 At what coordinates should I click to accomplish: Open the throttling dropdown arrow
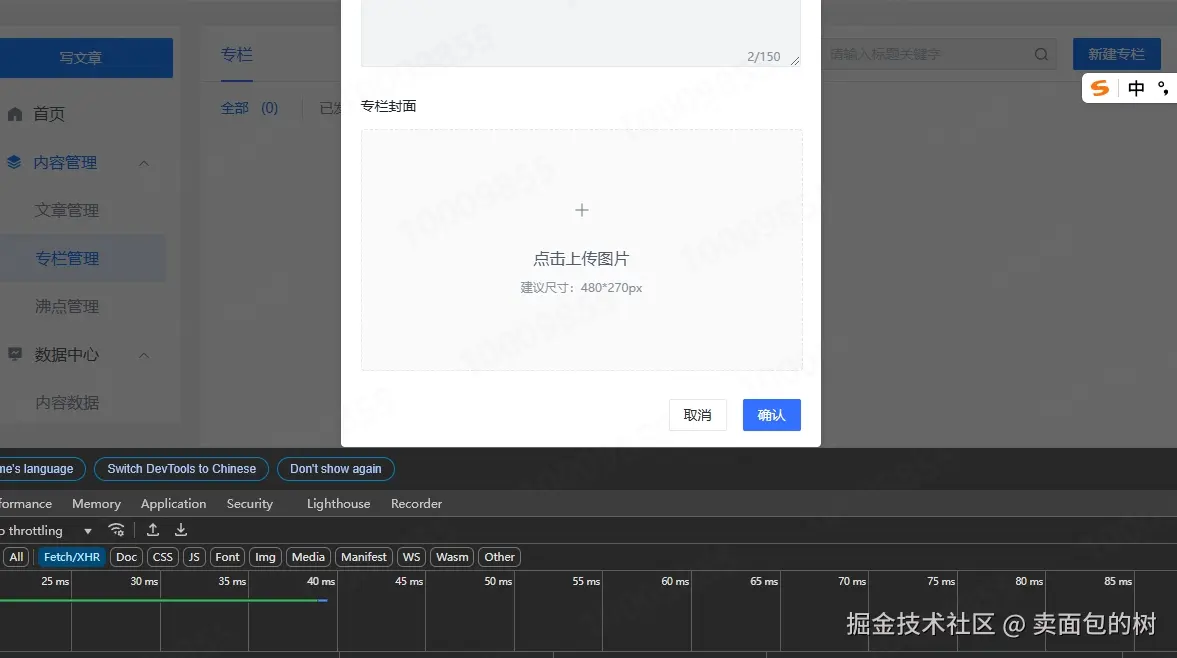pyautogui.click(x=88, y=531)
